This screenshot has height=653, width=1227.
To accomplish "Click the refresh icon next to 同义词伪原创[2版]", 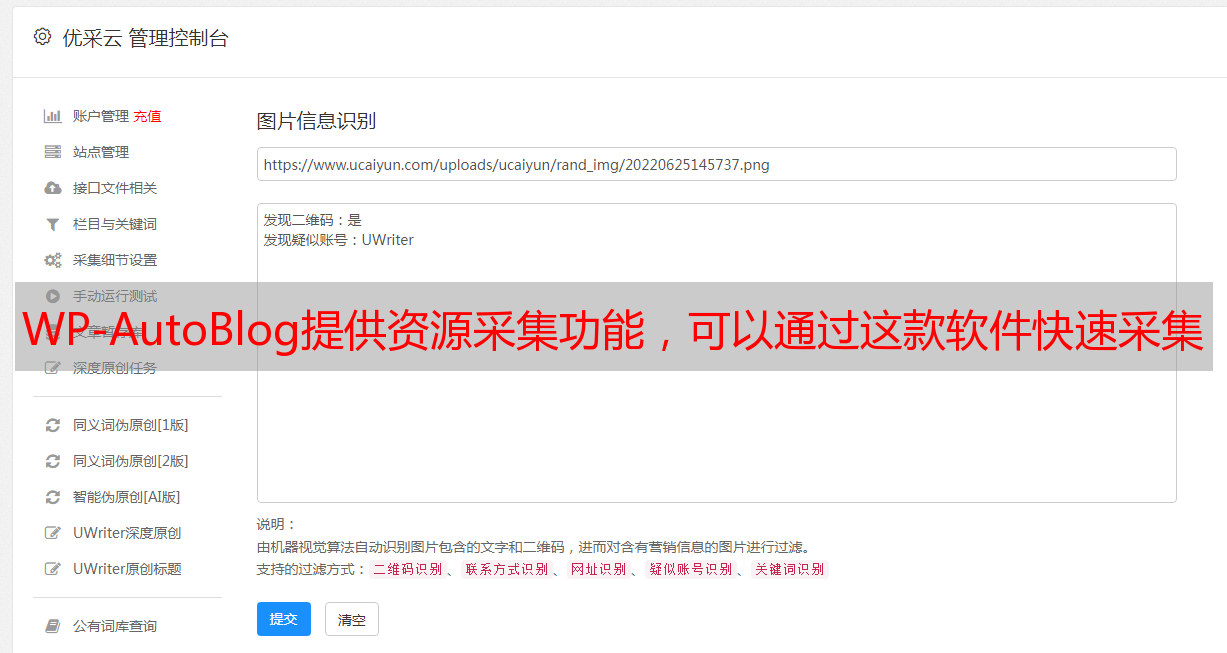I will click(53, 461).
